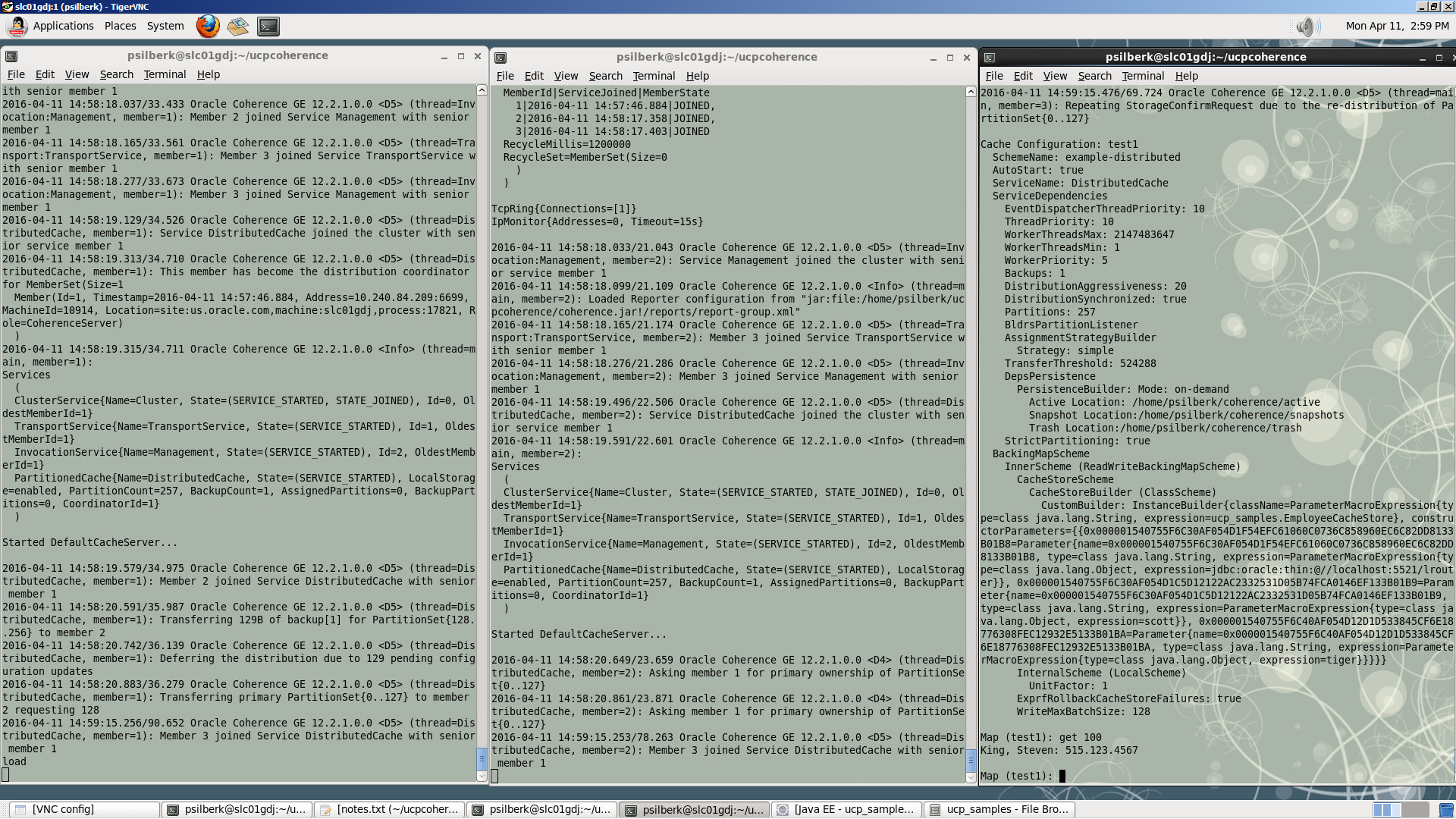Screen dimensions: 1456x819
Task: Open Search menu in middle terminal
Action: [x=605, y=76]
